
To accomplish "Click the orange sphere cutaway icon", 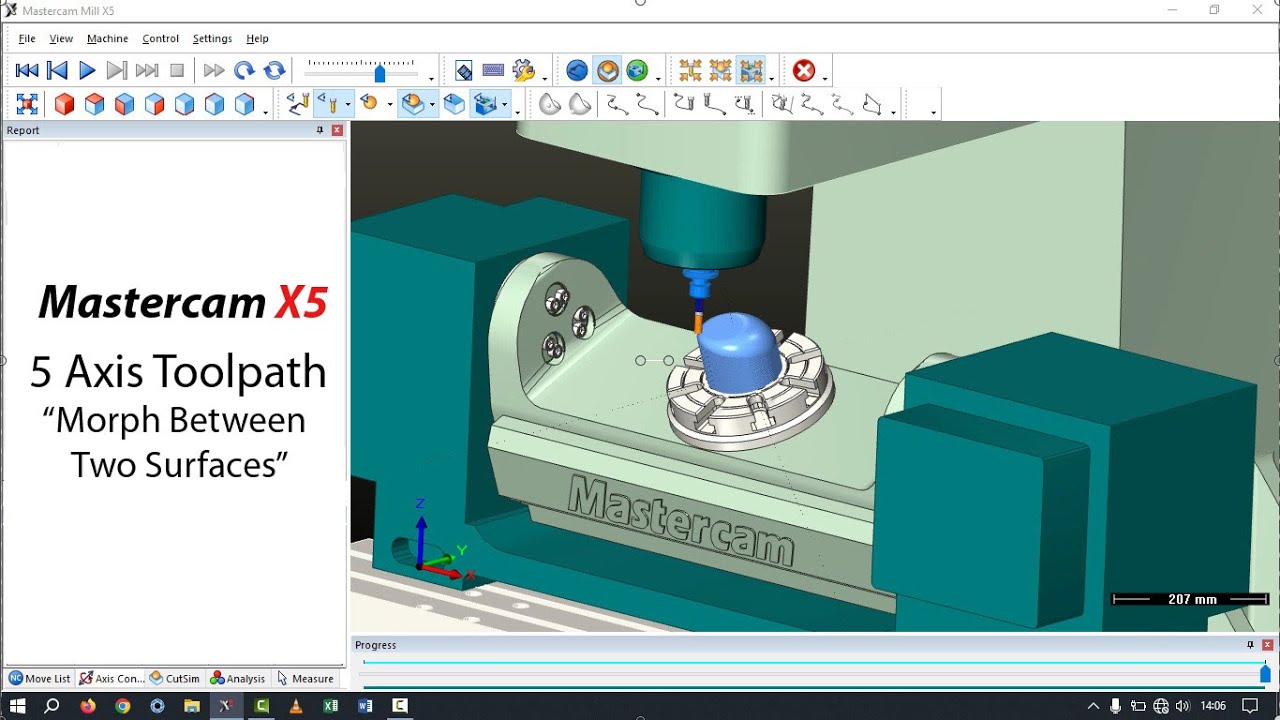I will 369,103.
